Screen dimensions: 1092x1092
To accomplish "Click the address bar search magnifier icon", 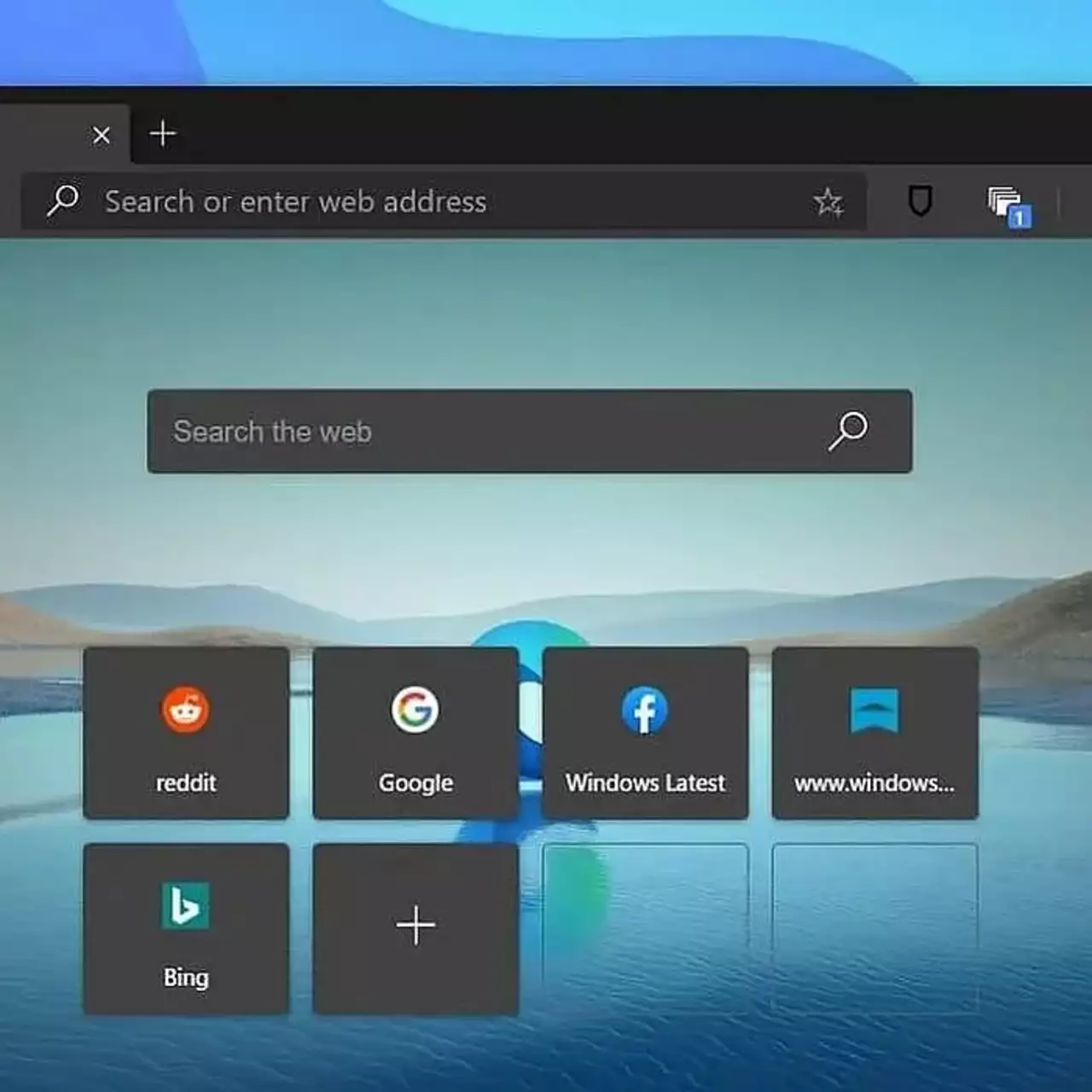I will 62,200.
